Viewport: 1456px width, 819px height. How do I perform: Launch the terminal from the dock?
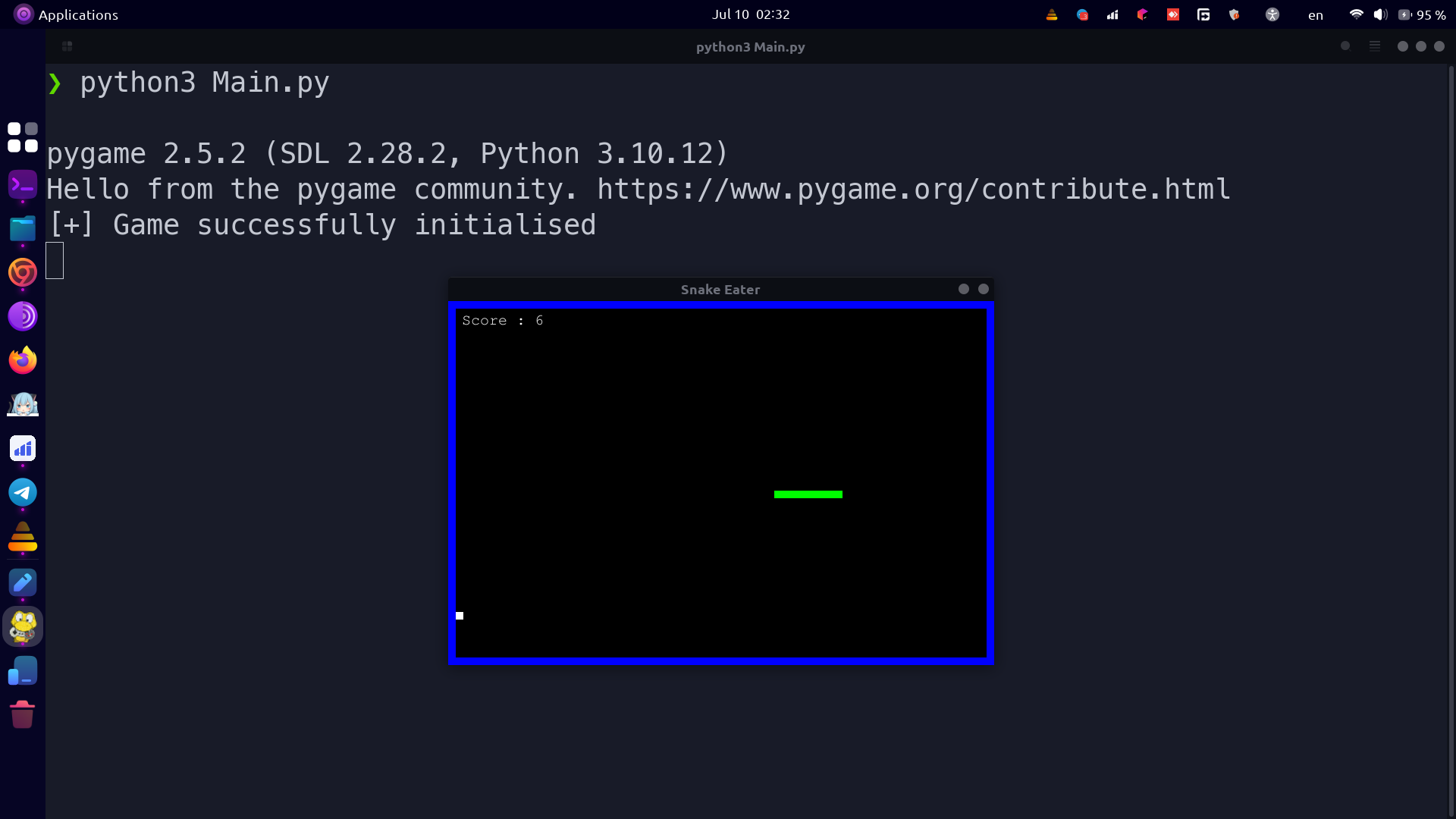(x=23, y=184)
